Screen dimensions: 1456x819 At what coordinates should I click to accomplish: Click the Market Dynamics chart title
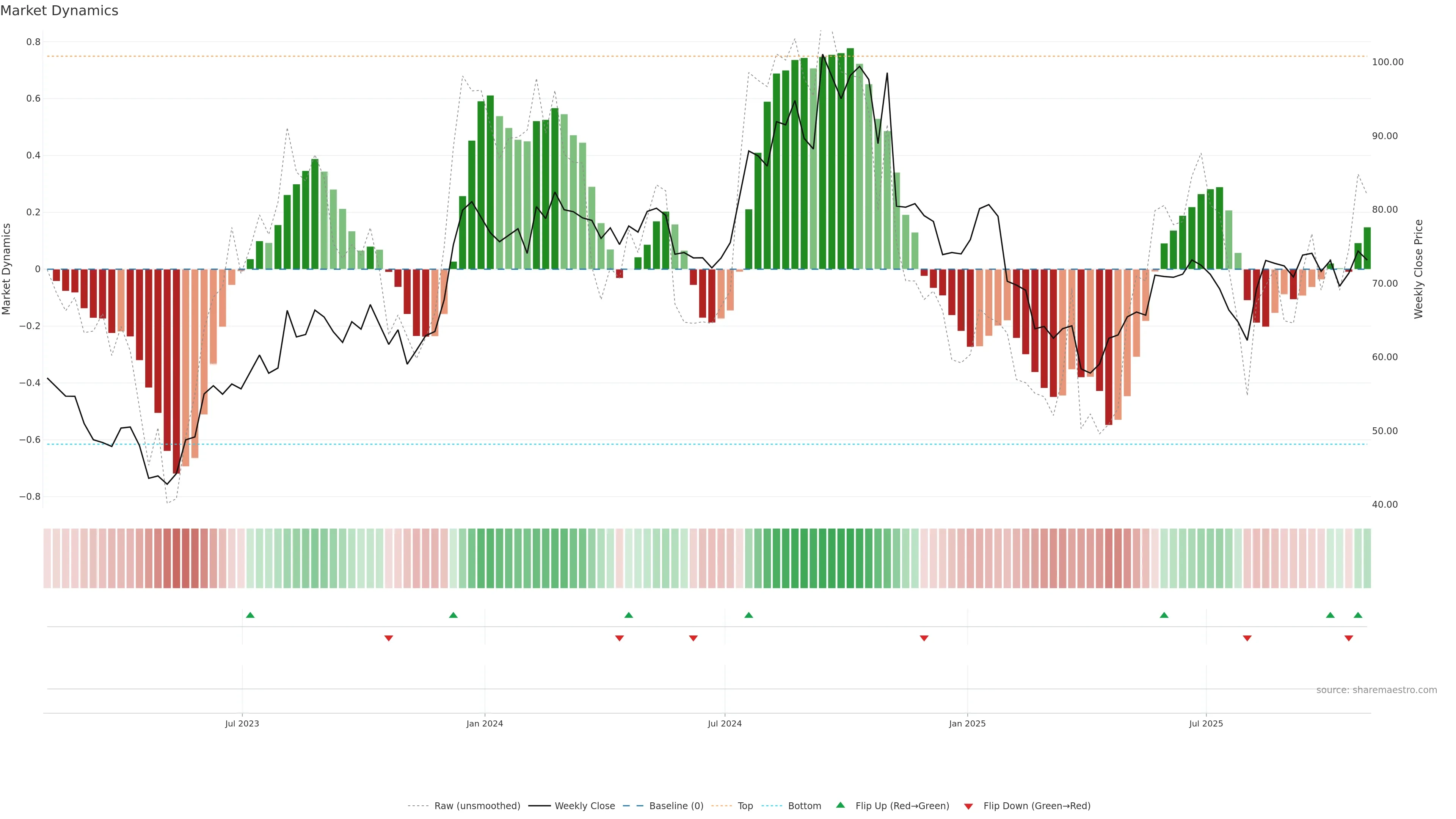(x=60, y=11)
